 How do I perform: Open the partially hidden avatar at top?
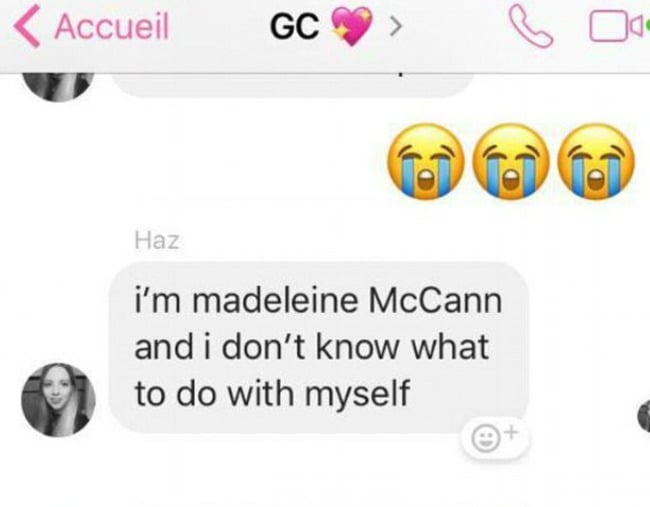click(x=58, y=87)
